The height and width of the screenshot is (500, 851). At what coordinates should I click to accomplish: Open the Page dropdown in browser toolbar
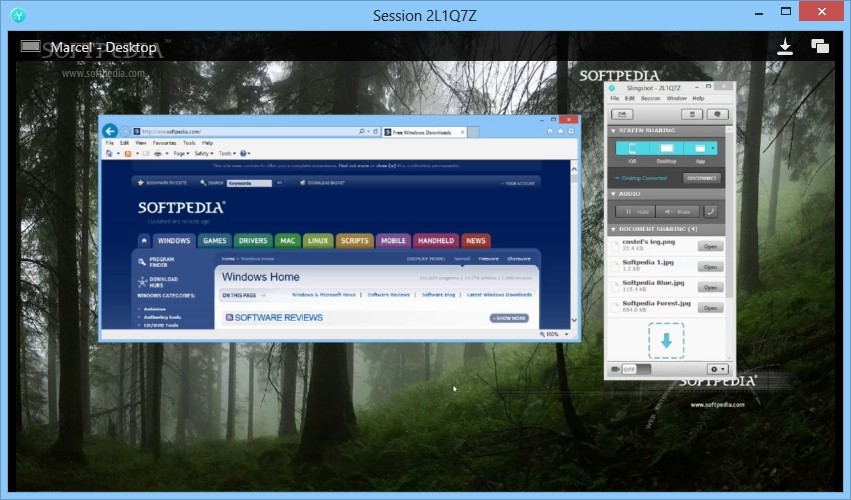click(x=181, y=154)
